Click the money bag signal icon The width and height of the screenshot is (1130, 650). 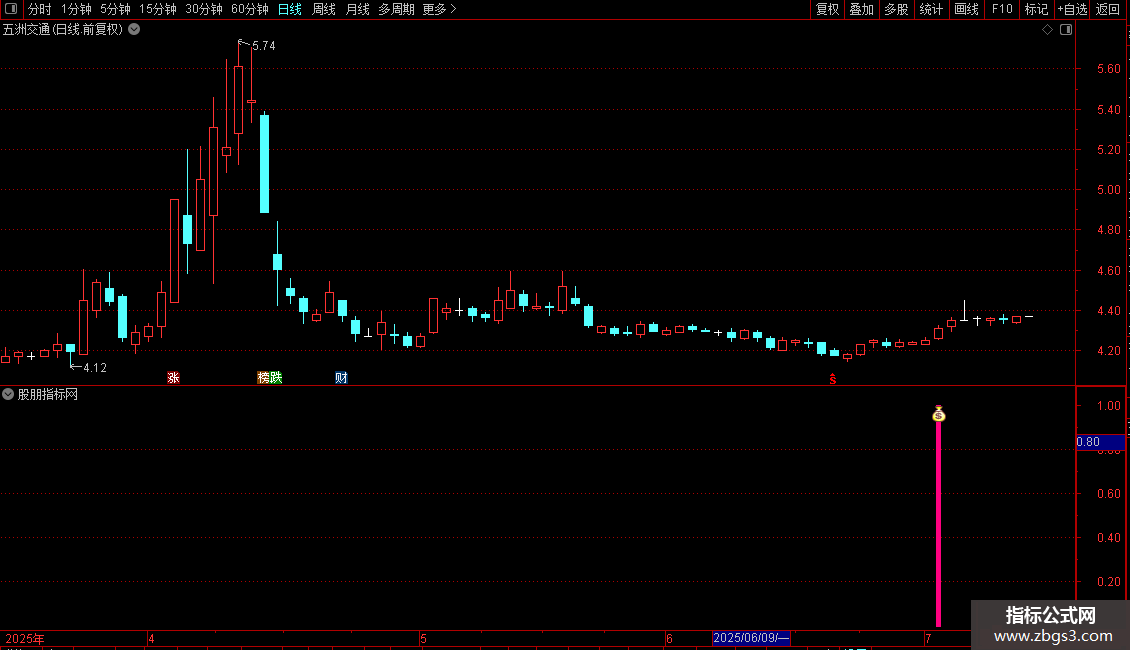[x=938, y=414]
